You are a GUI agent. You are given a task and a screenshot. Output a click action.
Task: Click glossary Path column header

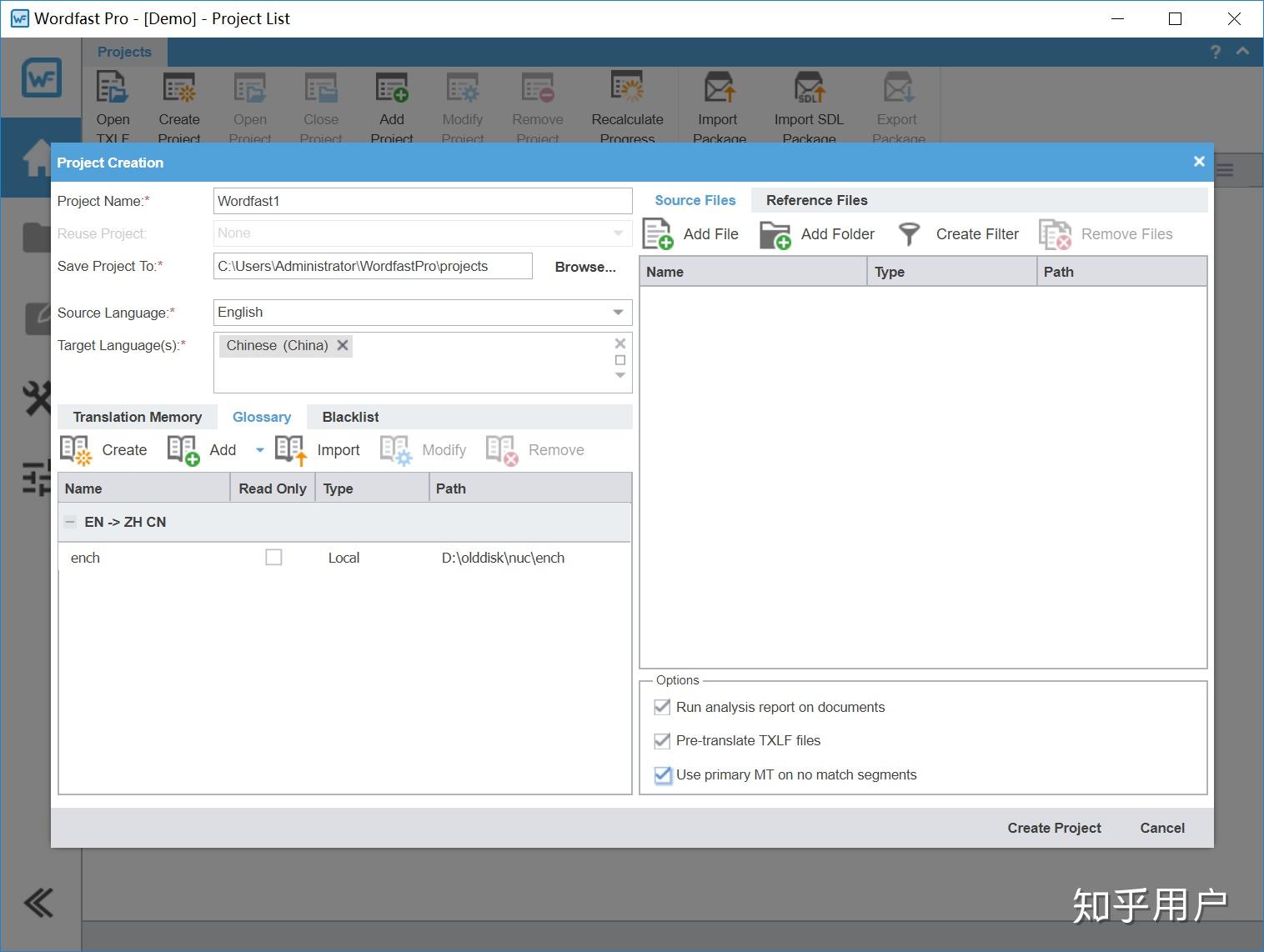click(530, 489)
